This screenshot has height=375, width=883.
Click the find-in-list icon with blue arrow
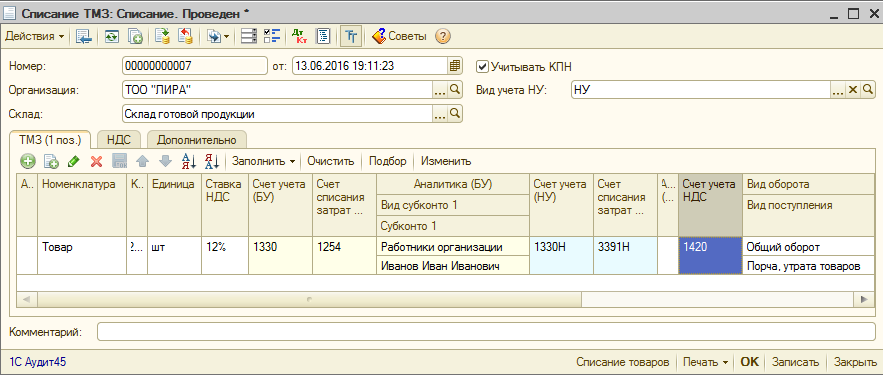pyautogui.click(x=84, y=37)
